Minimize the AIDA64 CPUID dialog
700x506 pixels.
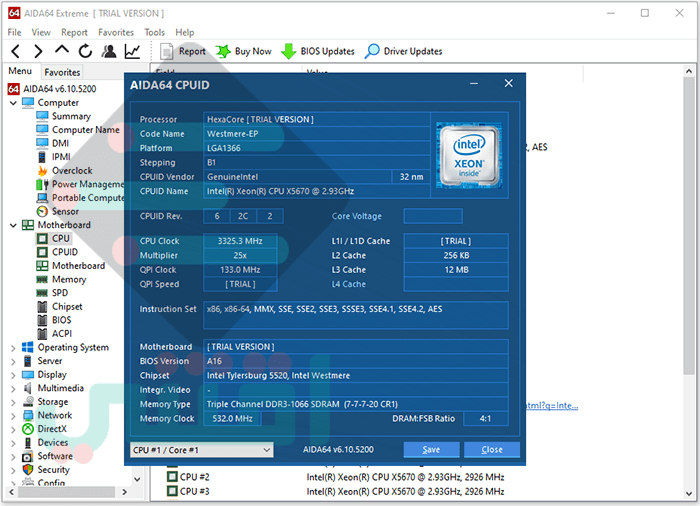474,84
